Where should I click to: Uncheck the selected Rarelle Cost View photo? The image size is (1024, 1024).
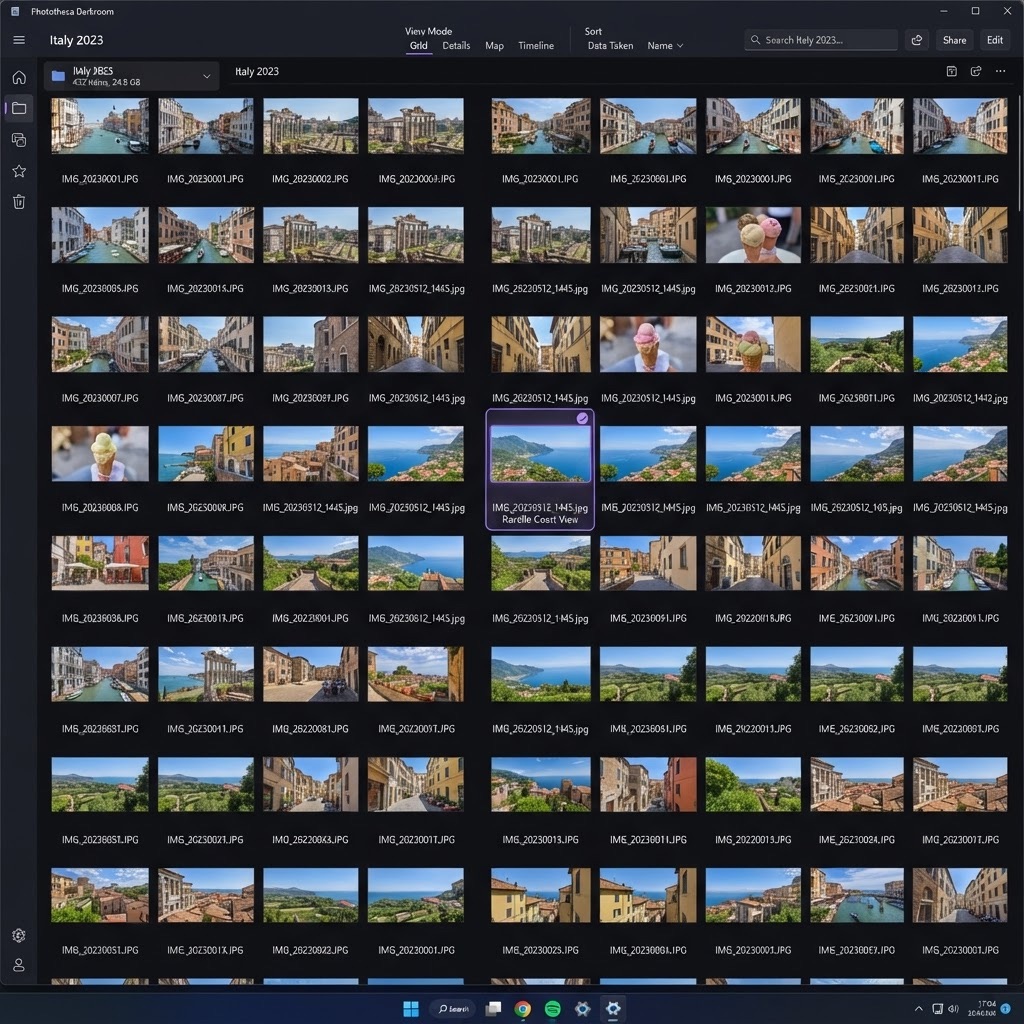pyautogui.click(x=582, y=419)
